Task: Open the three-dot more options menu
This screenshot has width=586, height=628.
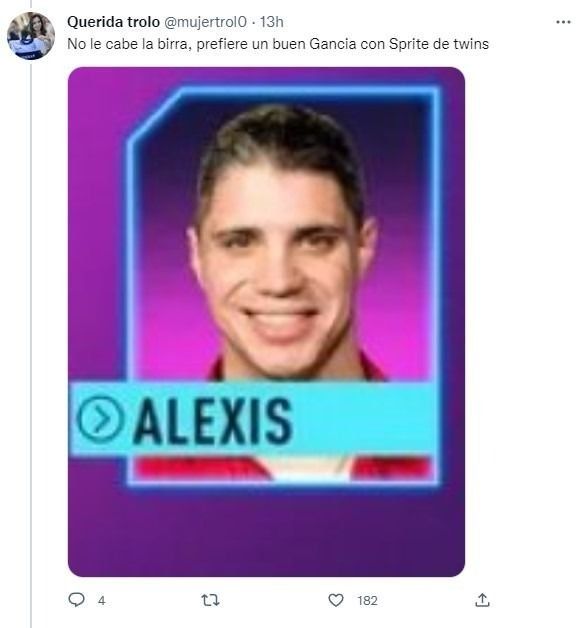Action: (563, 22)
